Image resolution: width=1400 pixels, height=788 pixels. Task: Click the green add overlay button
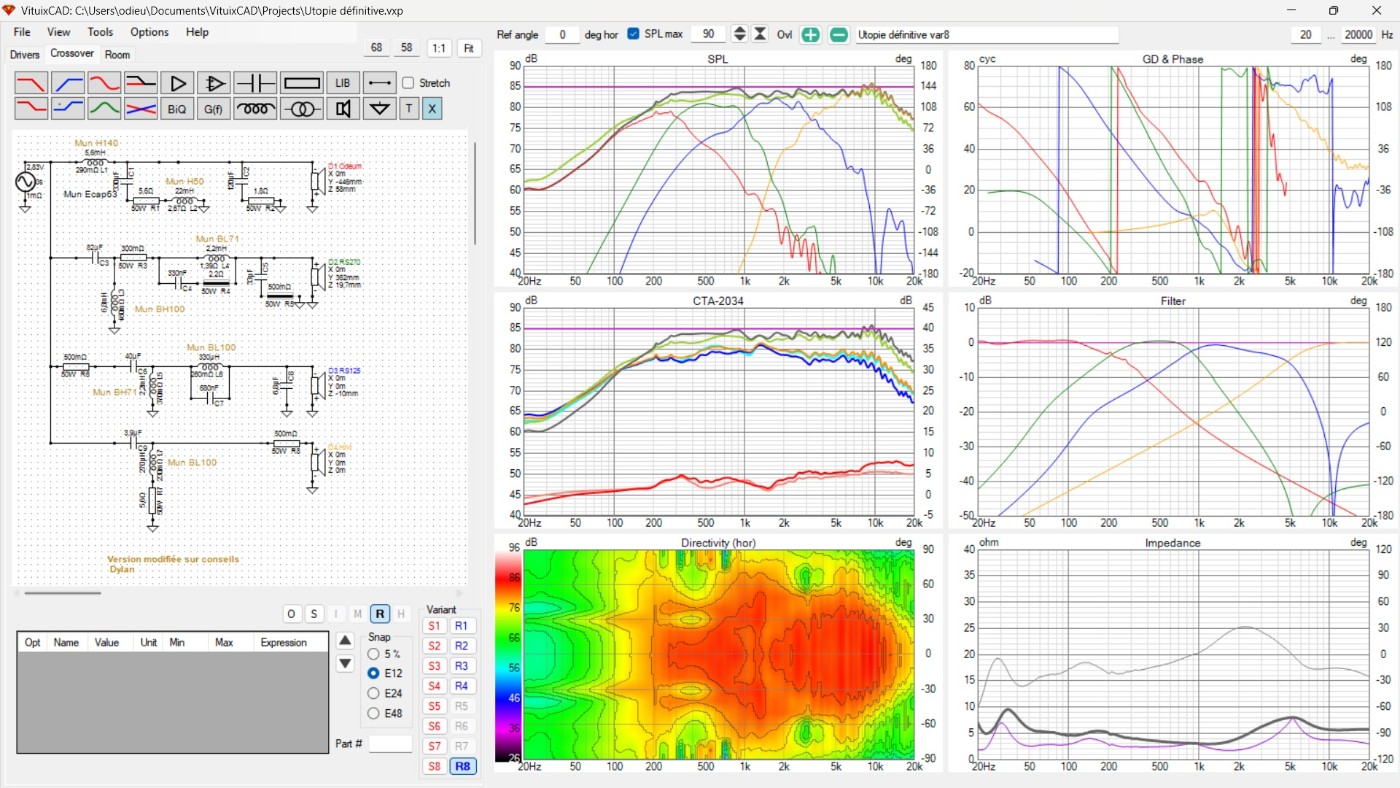click(810, 34)
